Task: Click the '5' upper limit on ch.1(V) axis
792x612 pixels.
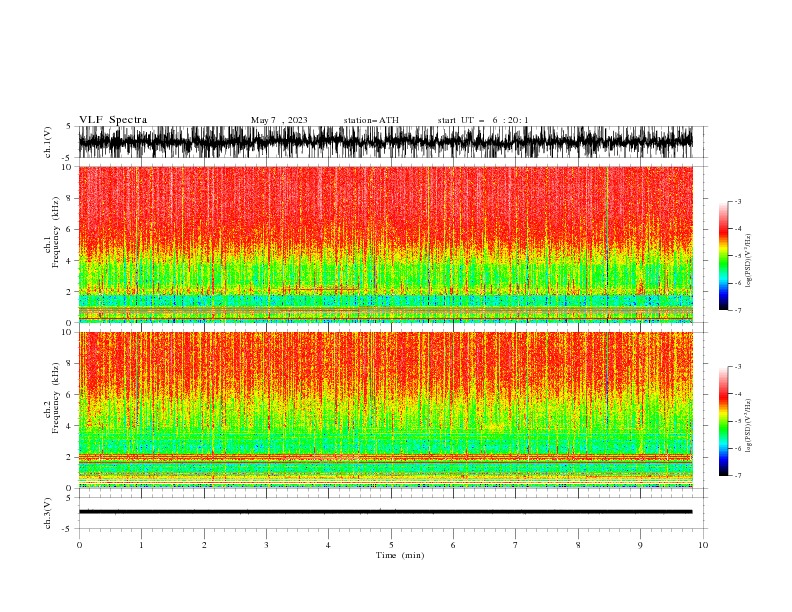Action: (x=68, y=126)
